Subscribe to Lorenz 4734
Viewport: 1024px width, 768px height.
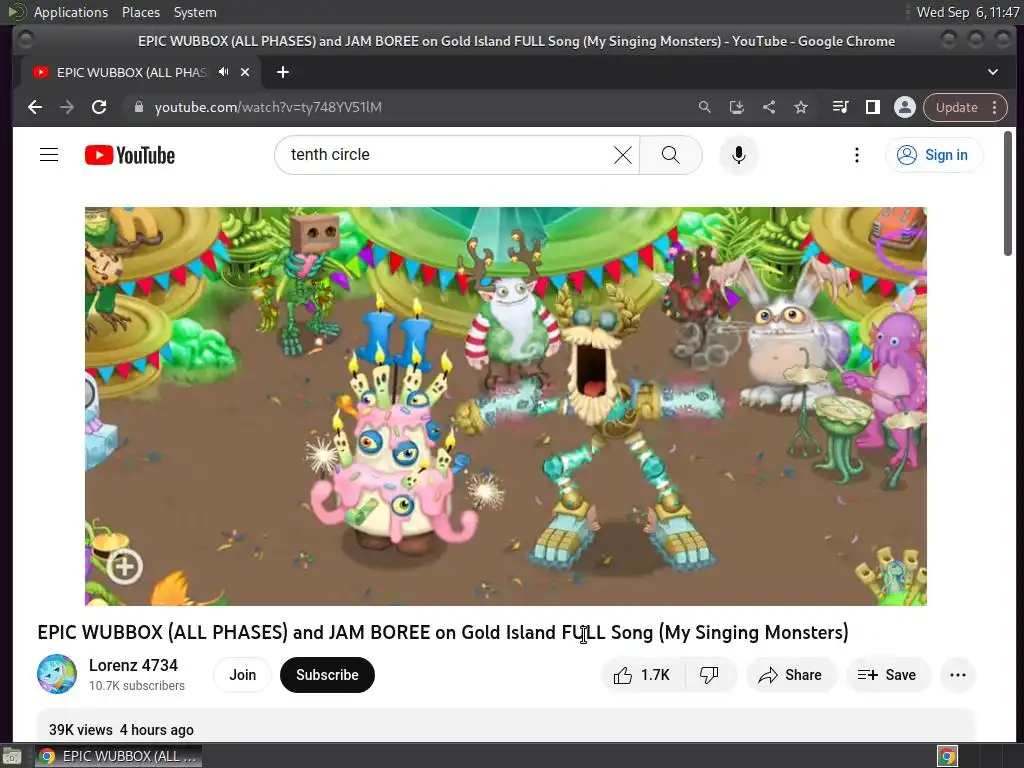[327, 675]
